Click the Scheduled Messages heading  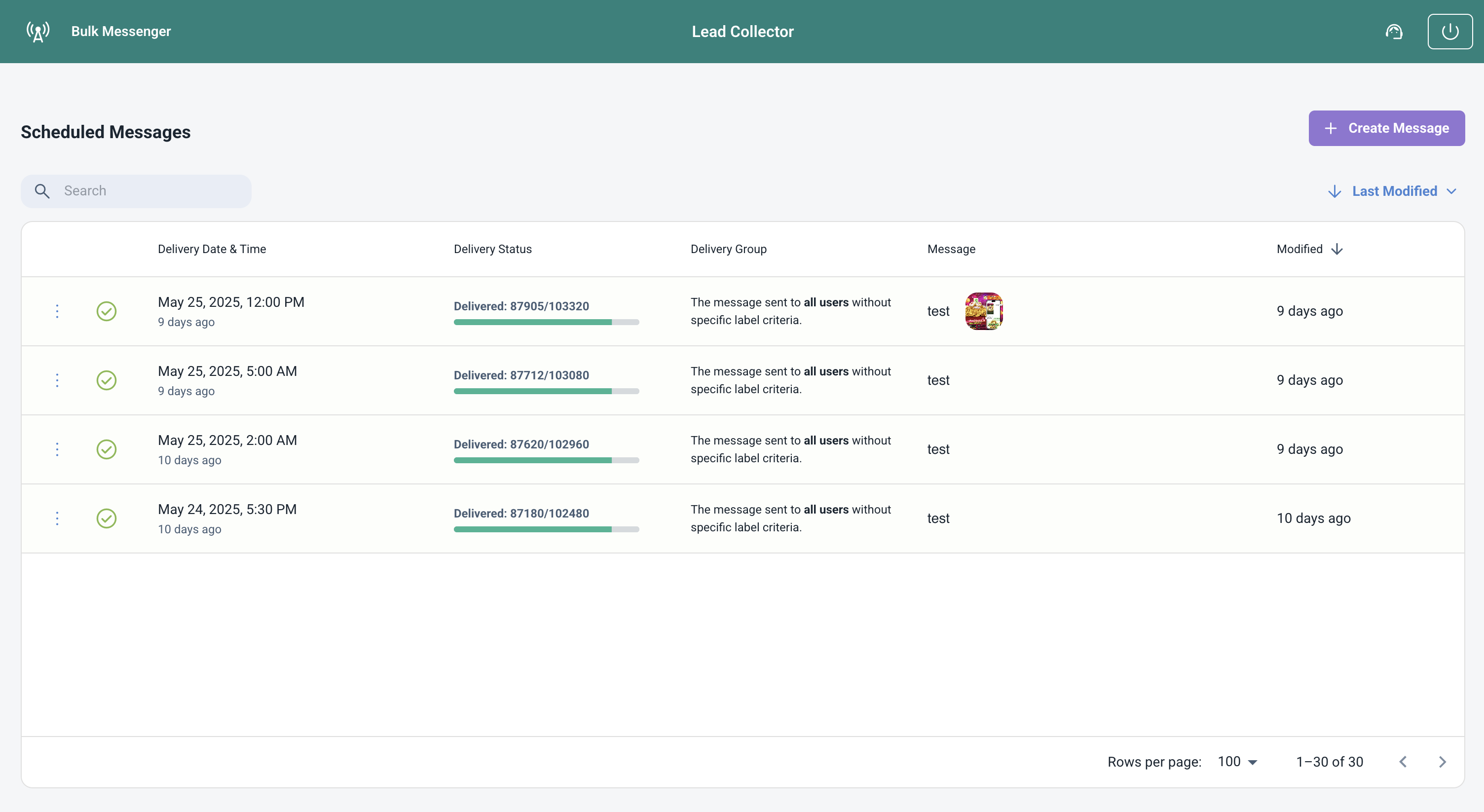(106, 132)
